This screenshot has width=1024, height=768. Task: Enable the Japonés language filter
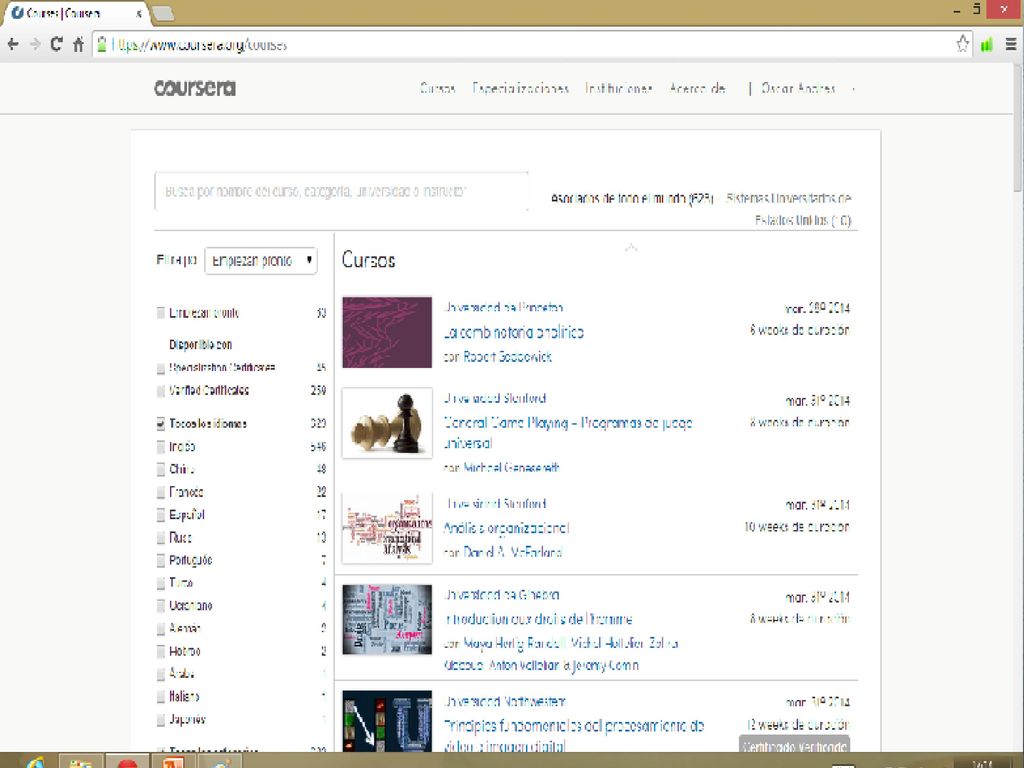click(161, 720)
